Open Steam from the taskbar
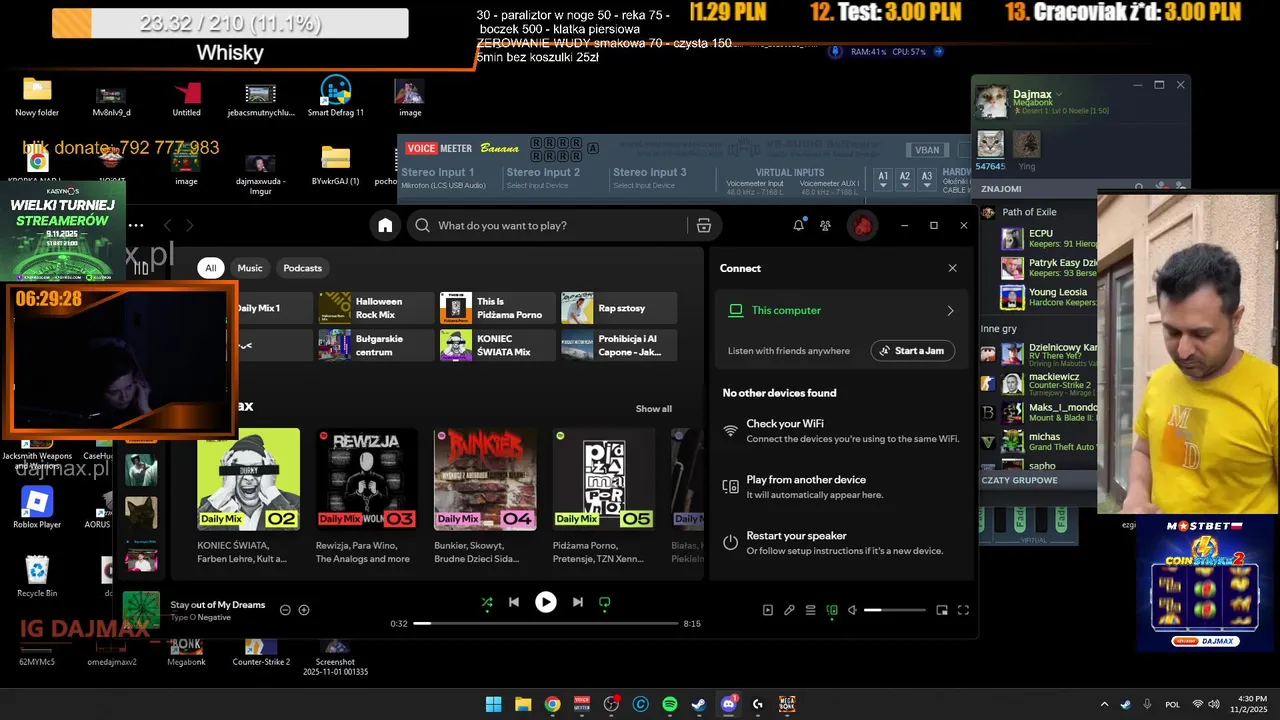Image resolution: width=1280 pixels, height=720 pixels. click(699, 704)
